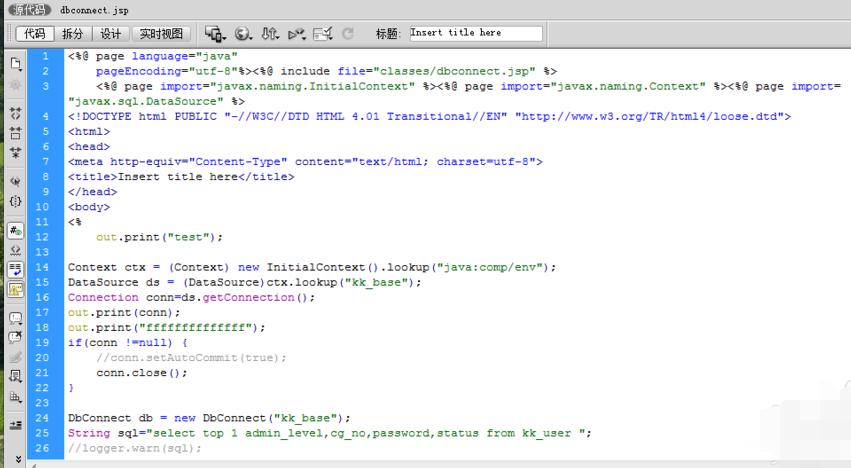Toggle line numbers in coding toolbar
The height and width of the screenshot is (468, 851).
(15, 230)
